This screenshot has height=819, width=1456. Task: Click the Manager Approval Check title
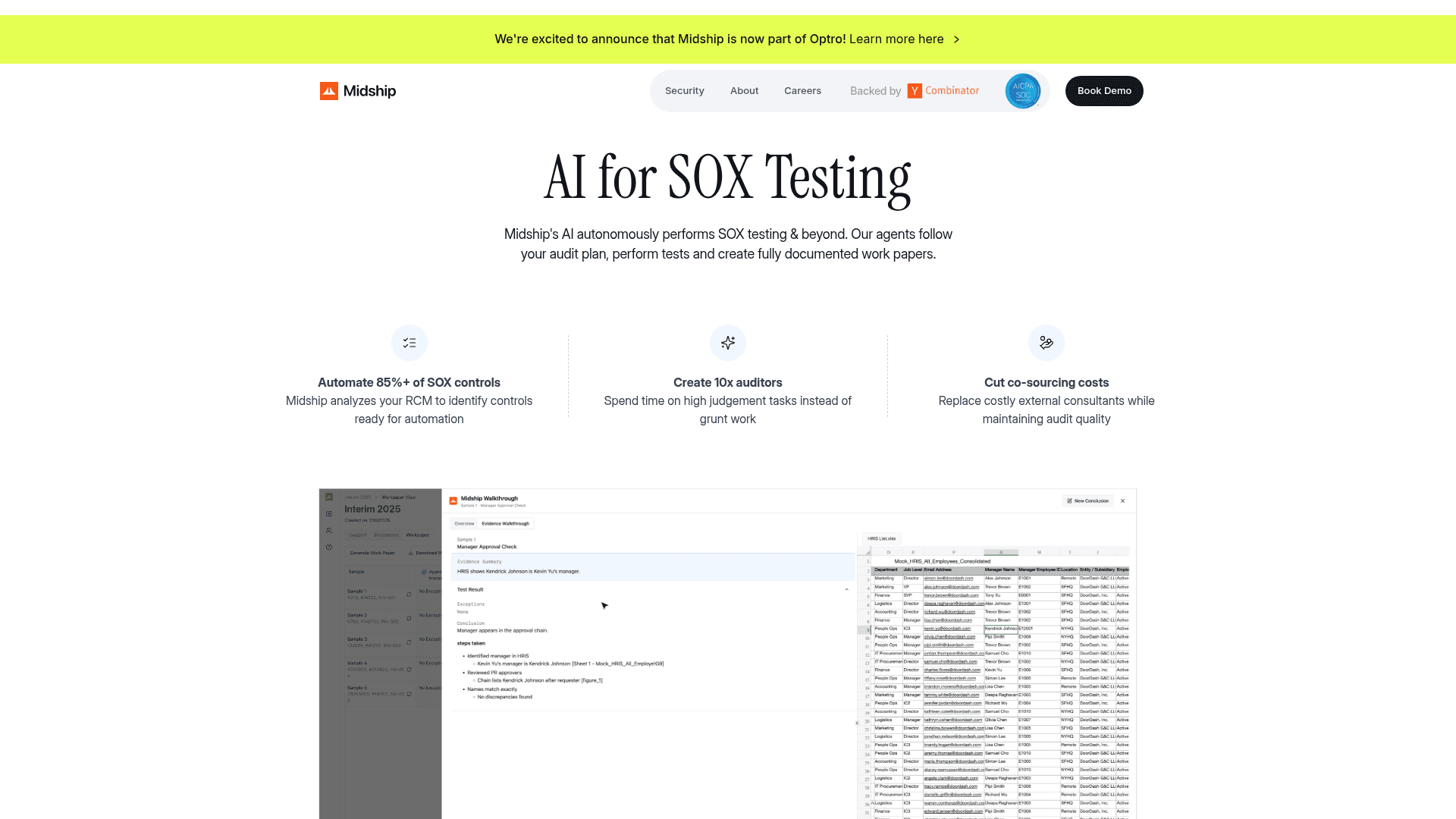[487, 547]
